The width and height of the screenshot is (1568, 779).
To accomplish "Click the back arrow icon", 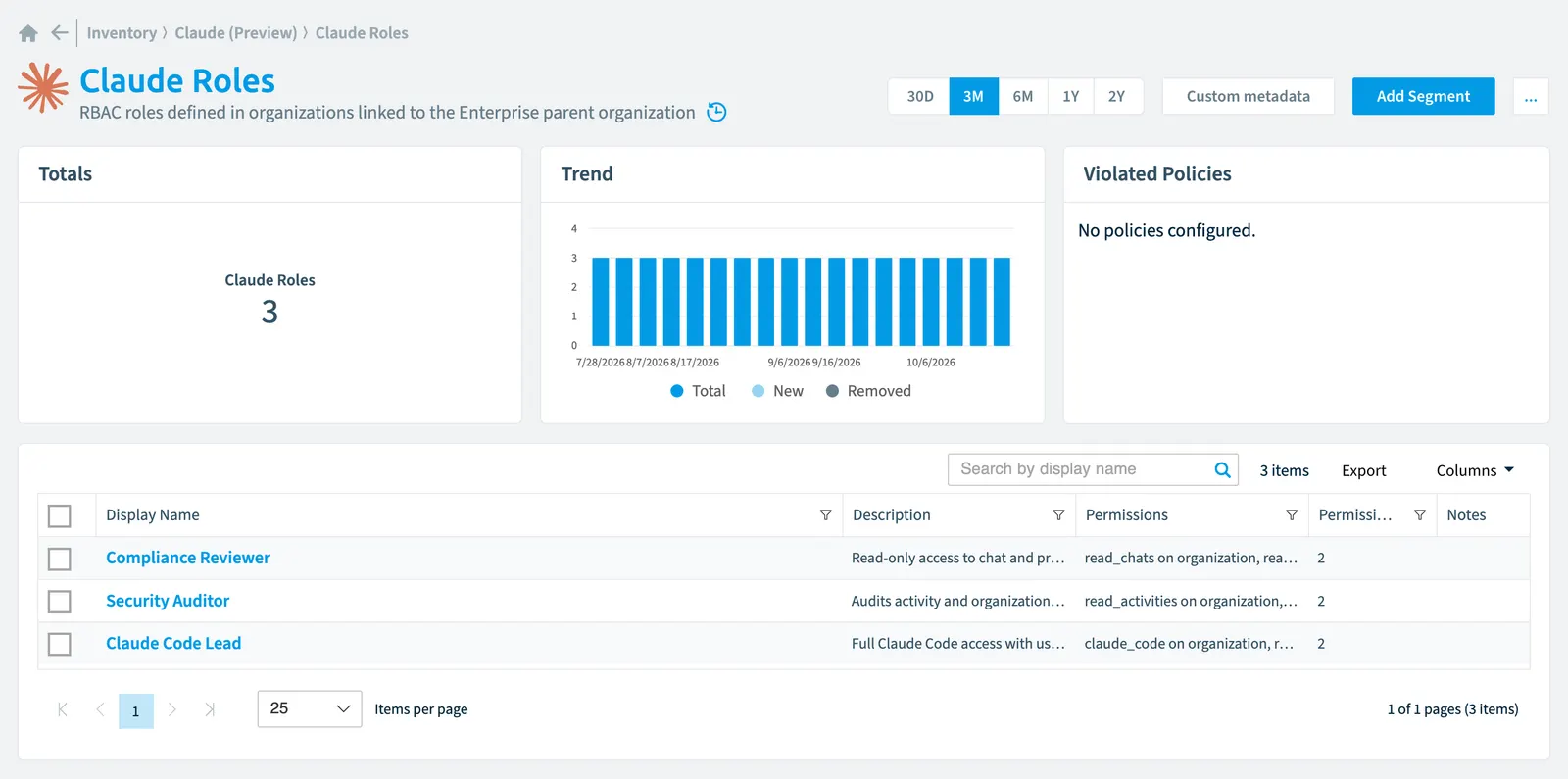I will coord(60,33).
